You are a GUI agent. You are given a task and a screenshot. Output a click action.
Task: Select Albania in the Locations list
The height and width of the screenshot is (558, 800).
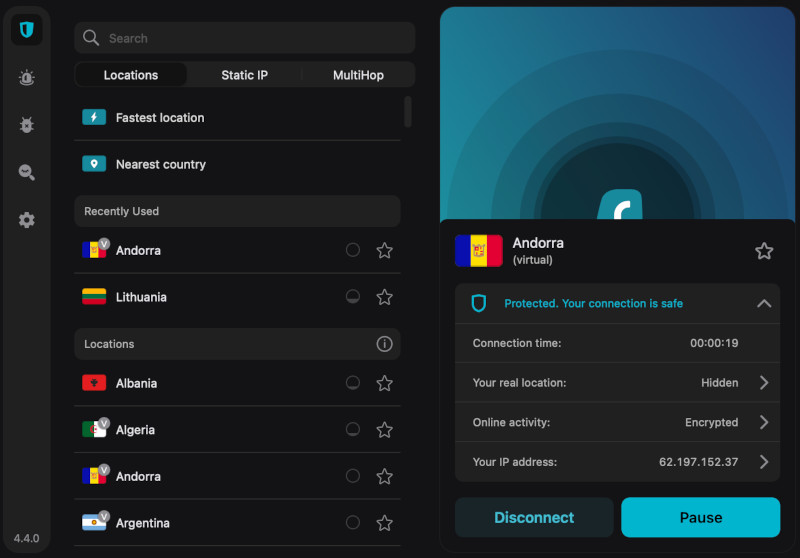[237, 383]
